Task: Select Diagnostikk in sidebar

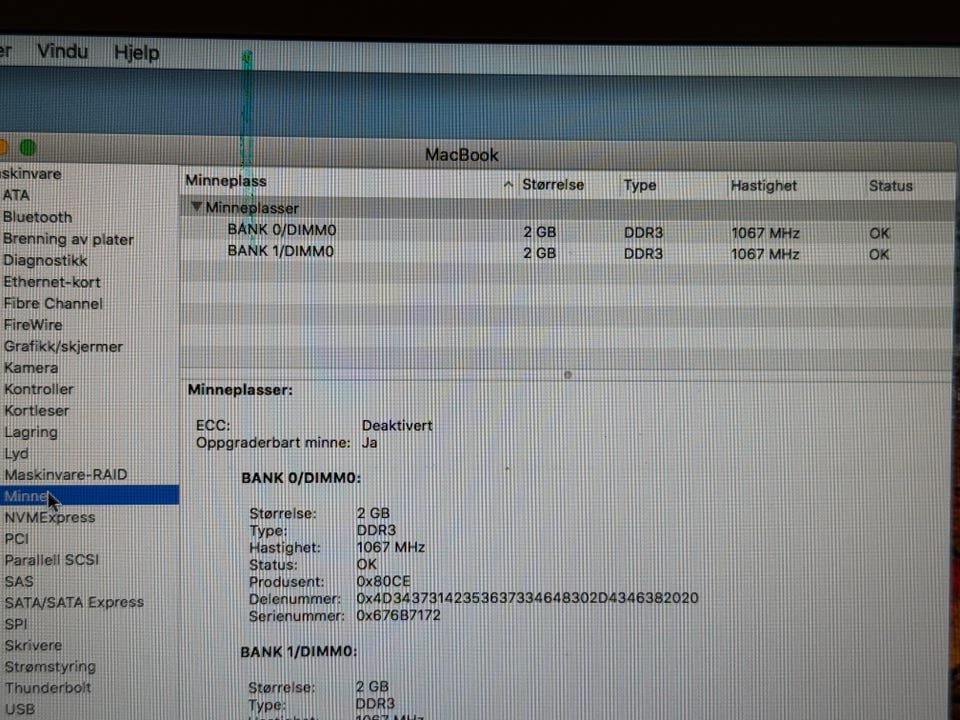Action: coord(45,260)
